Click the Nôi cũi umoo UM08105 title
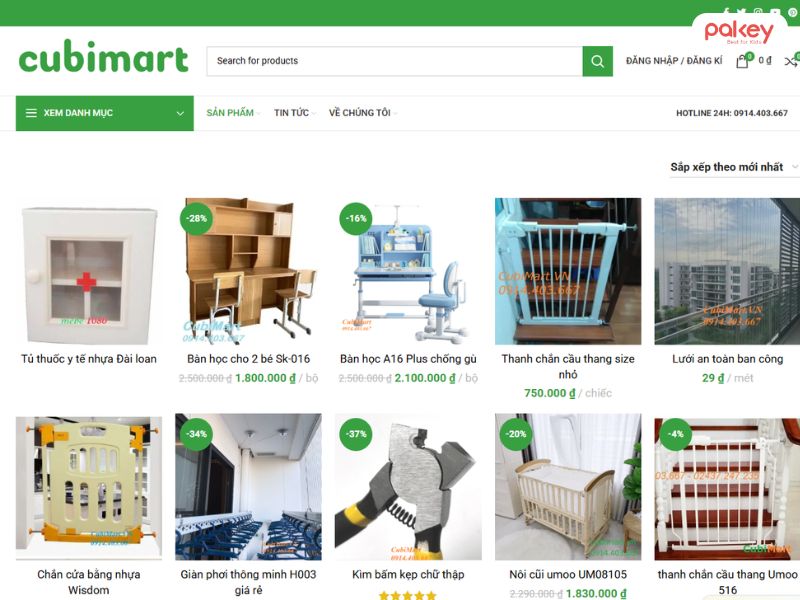The width and height of the screenshot is (800, 600). pos(568,574)
